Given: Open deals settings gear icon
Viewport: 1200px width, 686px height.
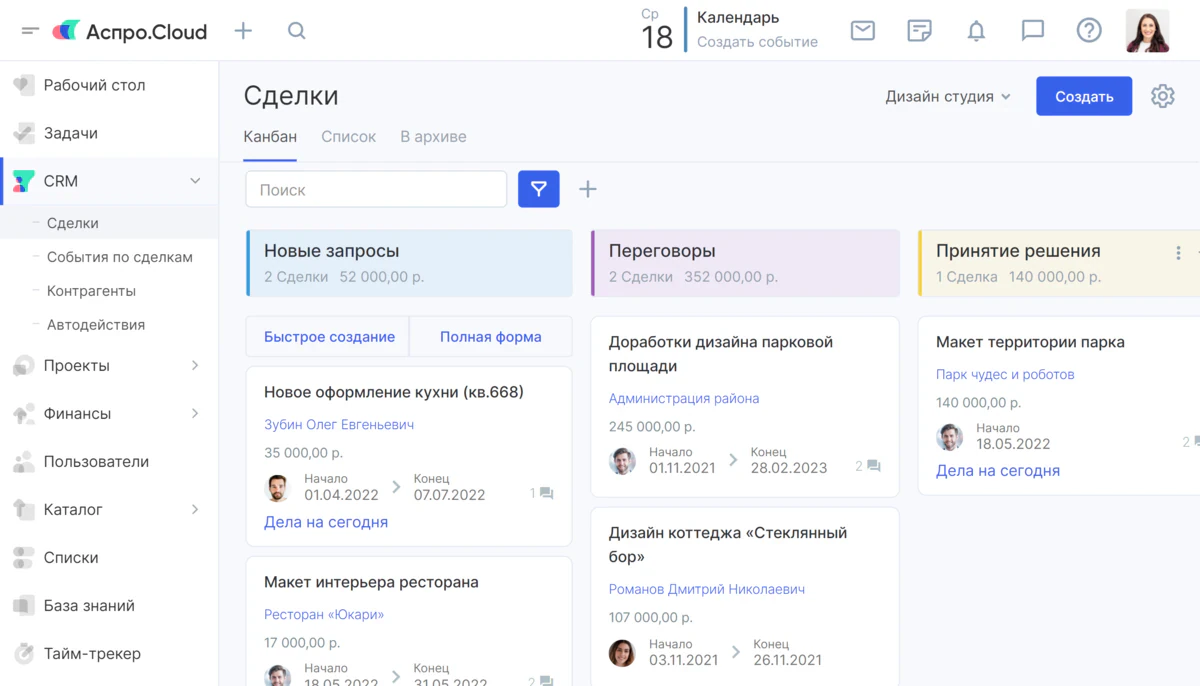Looking at the screenshot, I should pos(1162,96).
